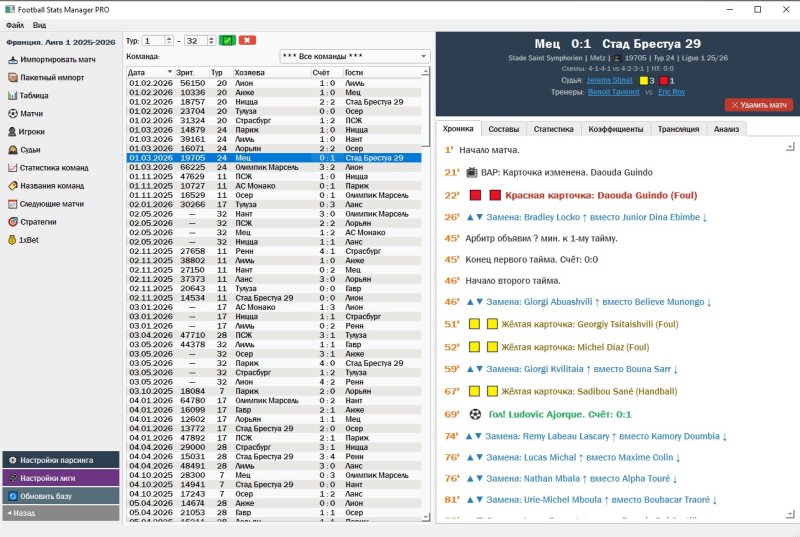Click the first Тур spinner arrows
The width and height of the screenshot is (800, 537).
[x=169, y=40]
